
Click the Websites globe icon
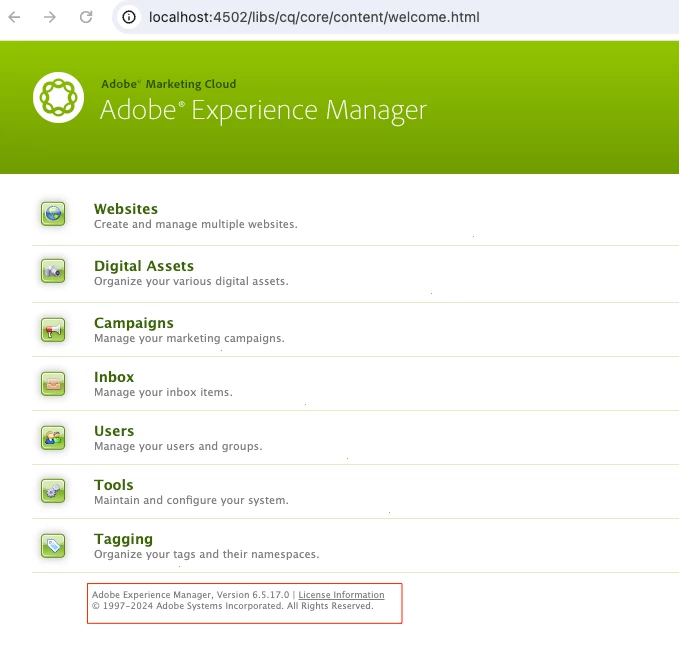(53, 214)
